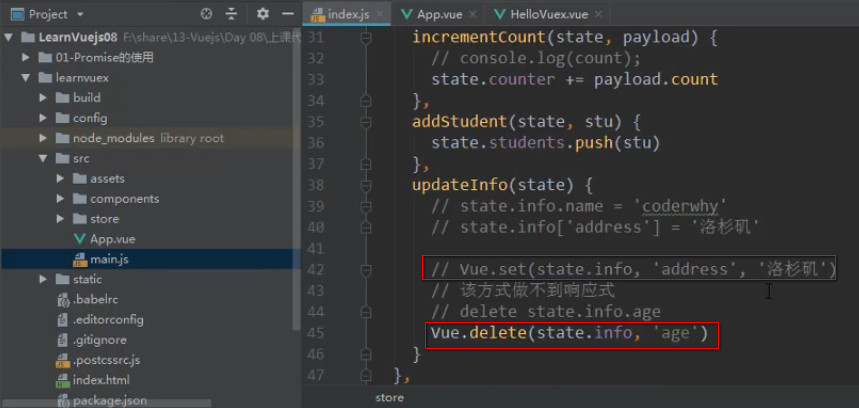Viewport: 859px width, 408px height.
Task: Click the folder icon of assets
Action: click(80, 179)
